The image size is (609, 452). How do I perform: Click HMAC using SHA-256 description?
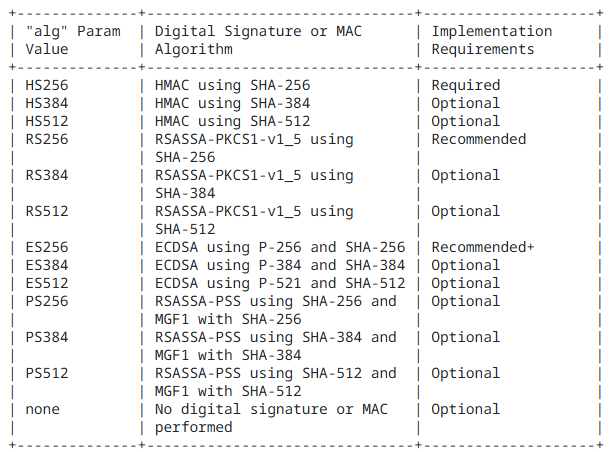tap(232, 85)
